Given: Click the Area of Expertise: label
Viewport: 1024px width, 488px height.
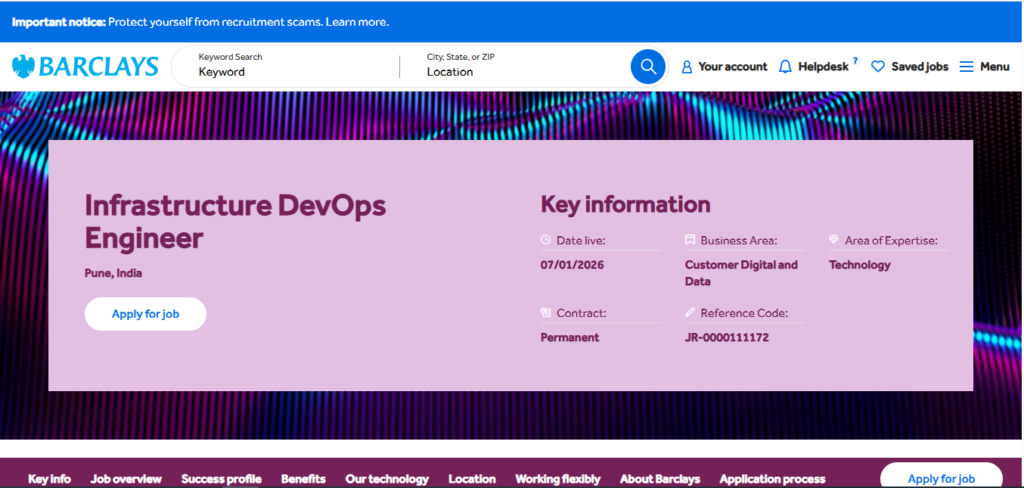Looking at the screenshot, I should point(891,240).
